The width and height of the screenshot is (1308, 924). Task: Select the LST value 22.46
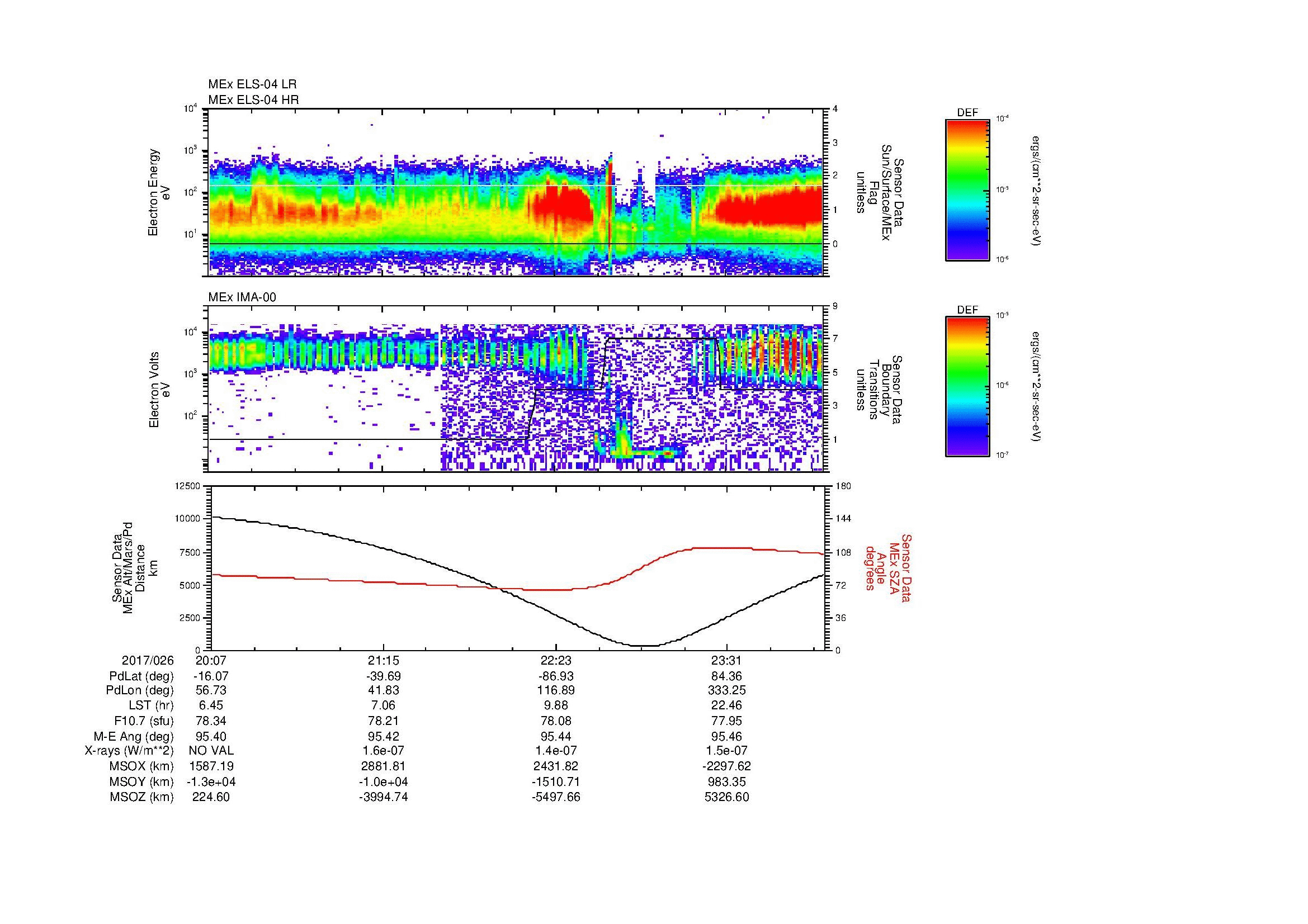click(727, 706)
